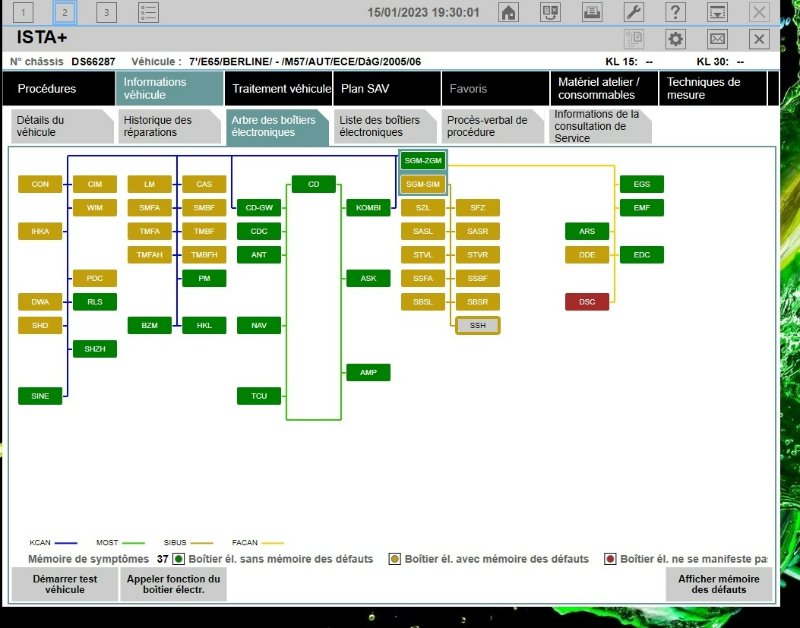Click the vehicle connection manager icon
The width and height of the screenshot is (800, 628).
[550, 12]
